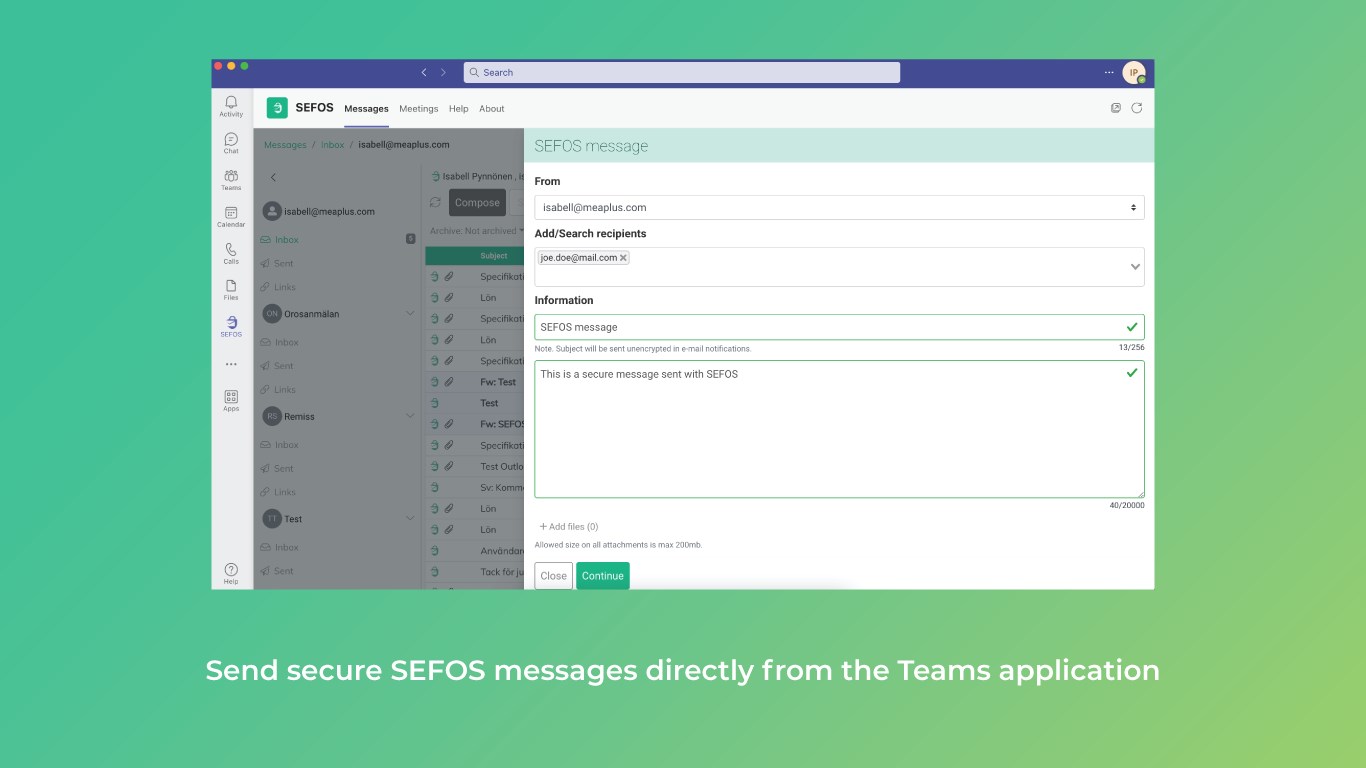Open the Activity bell in Teams sidebar
The width and height of the screenshot is (1366, 768).
click(x=231, y=106)
